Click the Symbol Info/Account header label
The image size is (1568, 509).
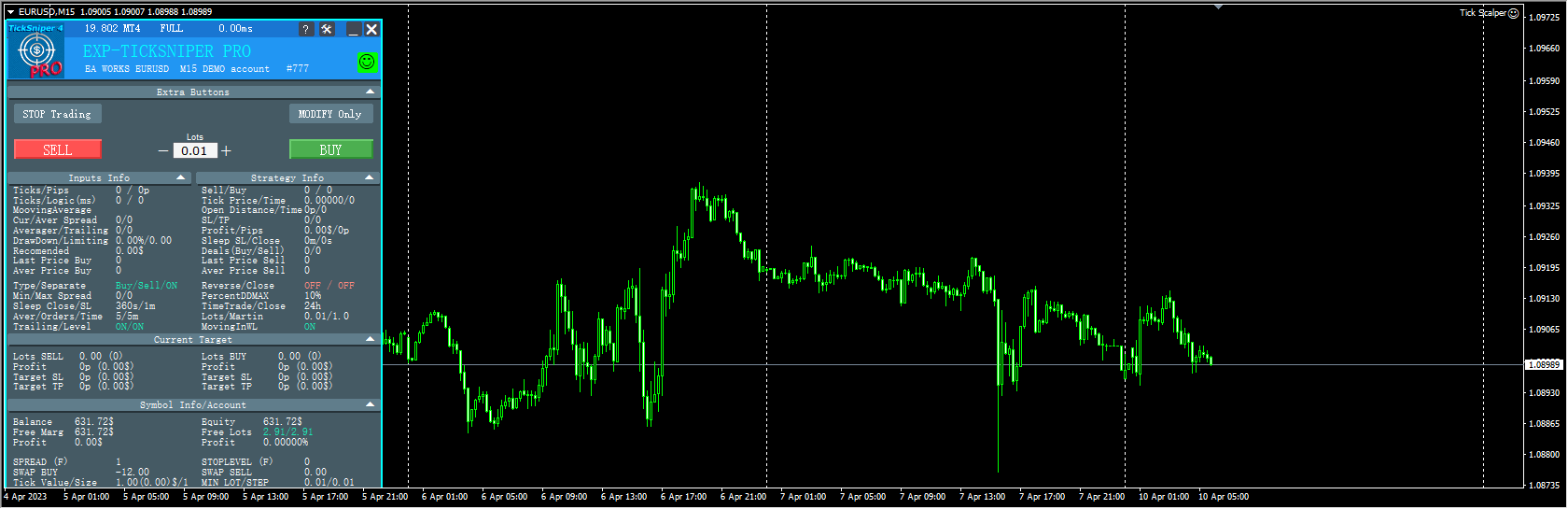[x=193, y=406]
